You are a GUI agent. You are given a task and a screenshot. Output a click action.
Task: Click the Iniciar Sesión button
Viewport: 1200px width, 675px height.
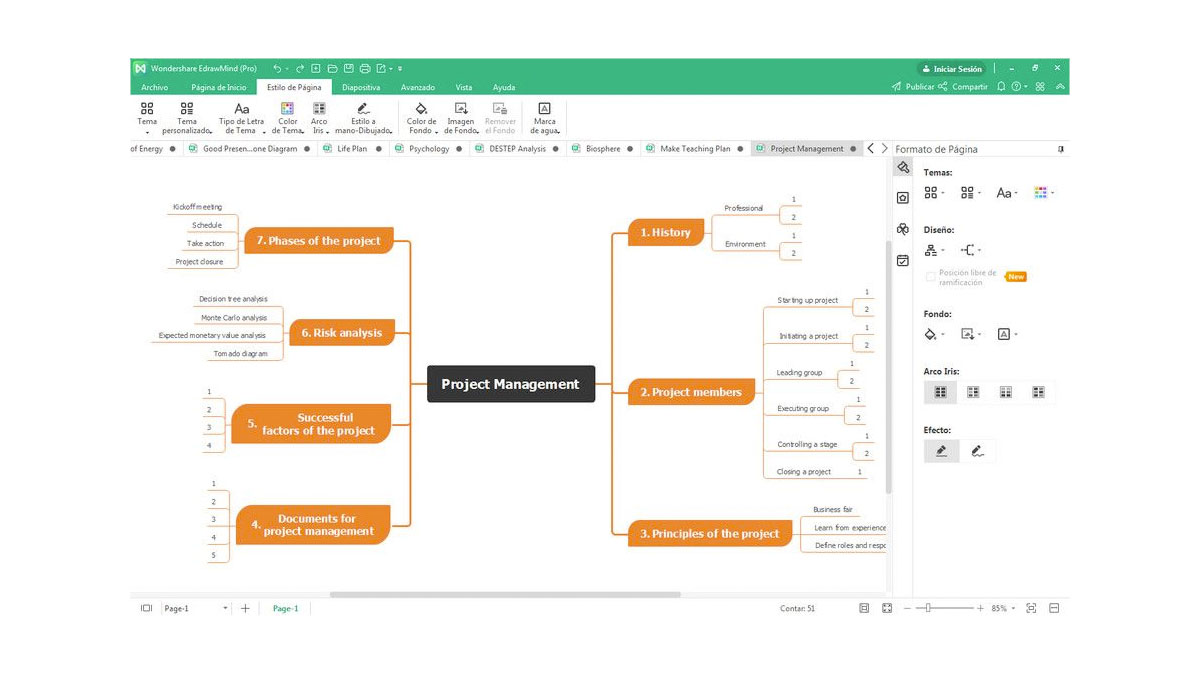point(952,69)
